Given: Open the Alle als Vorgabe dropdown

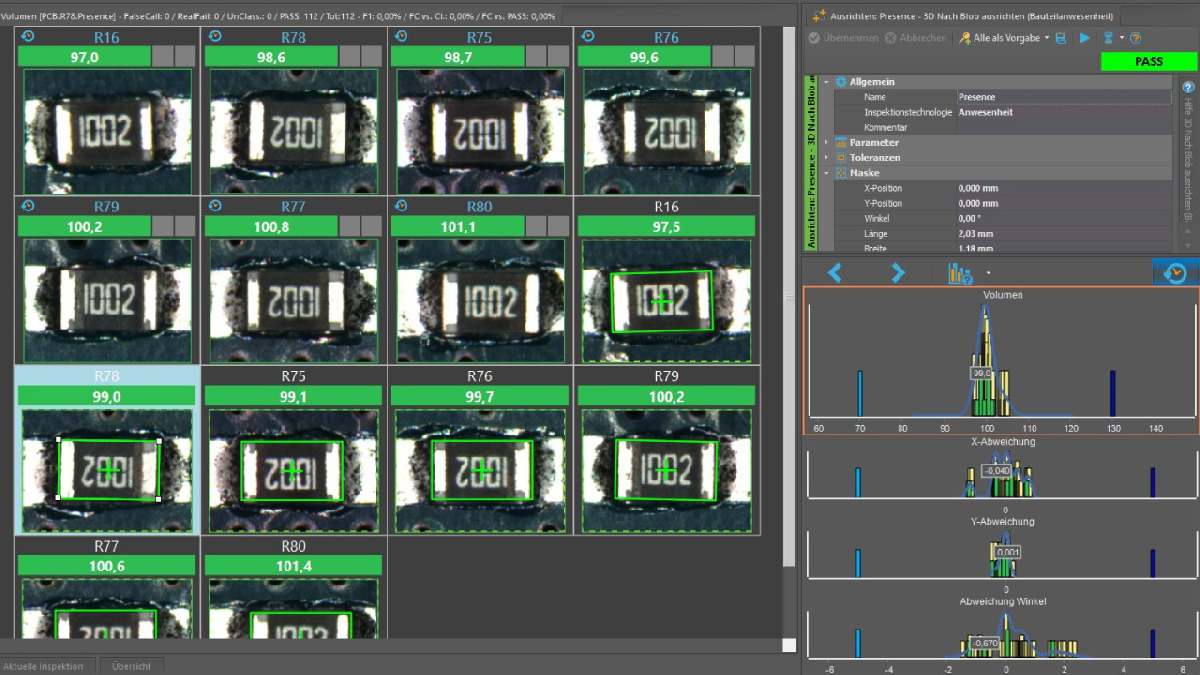Looking at the screenshot, I should tap(1046, 38).
